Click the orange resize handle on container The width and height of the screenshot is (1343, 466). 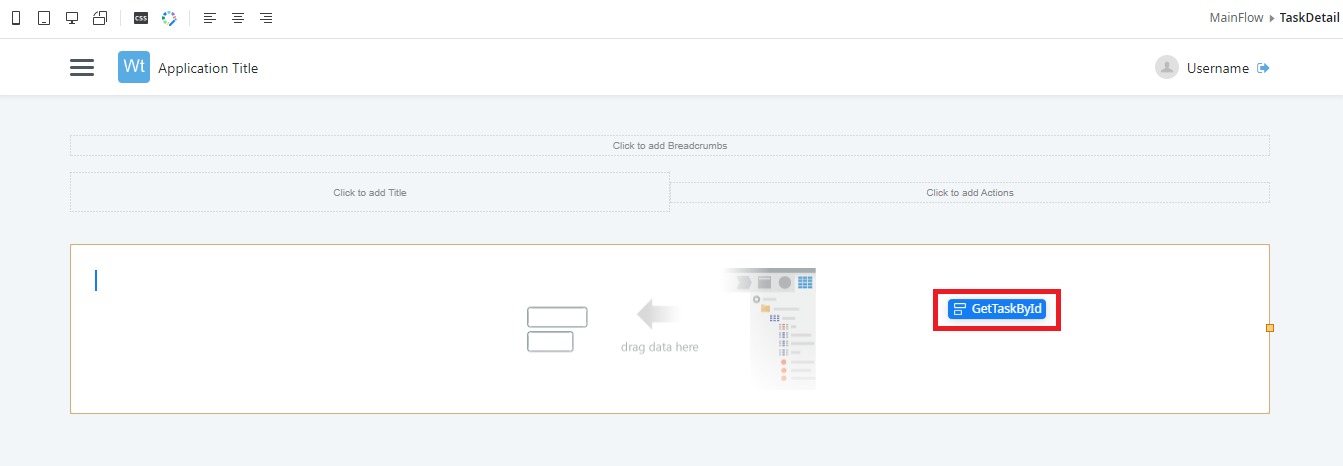click(1270, 328)
